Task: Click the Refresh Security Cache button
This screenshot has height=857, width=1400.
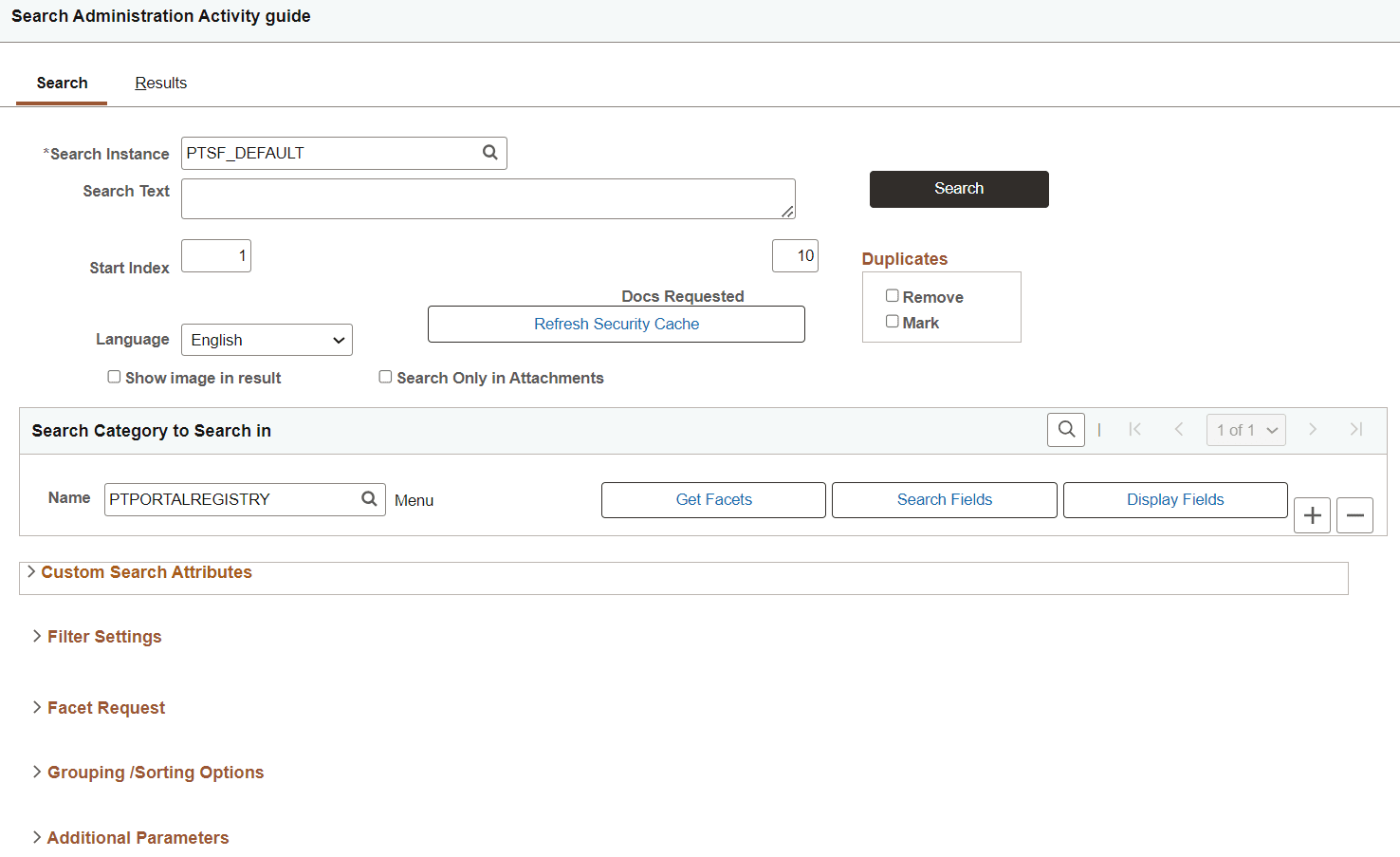Action: point(616,324)
